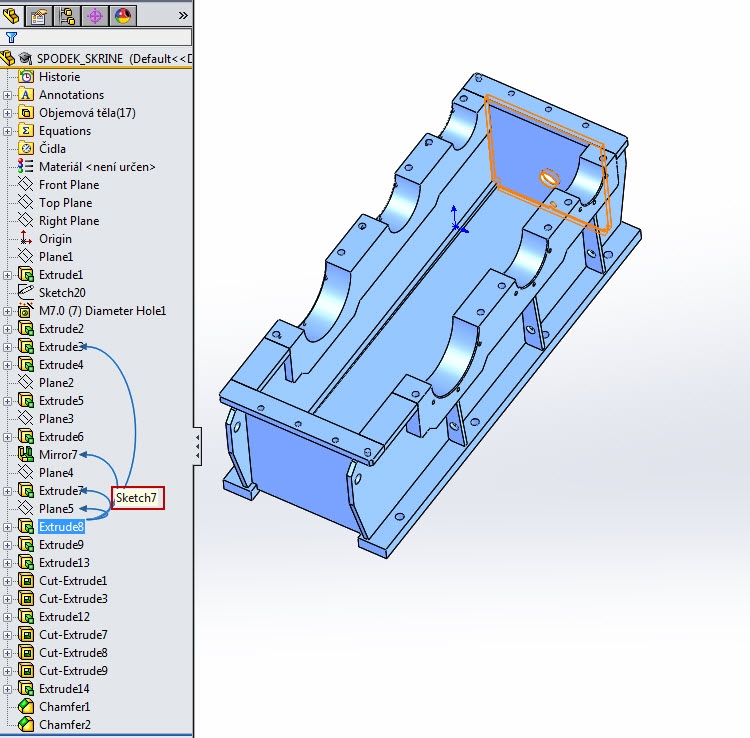Open the DimXpertManager tab

point(95,16)
